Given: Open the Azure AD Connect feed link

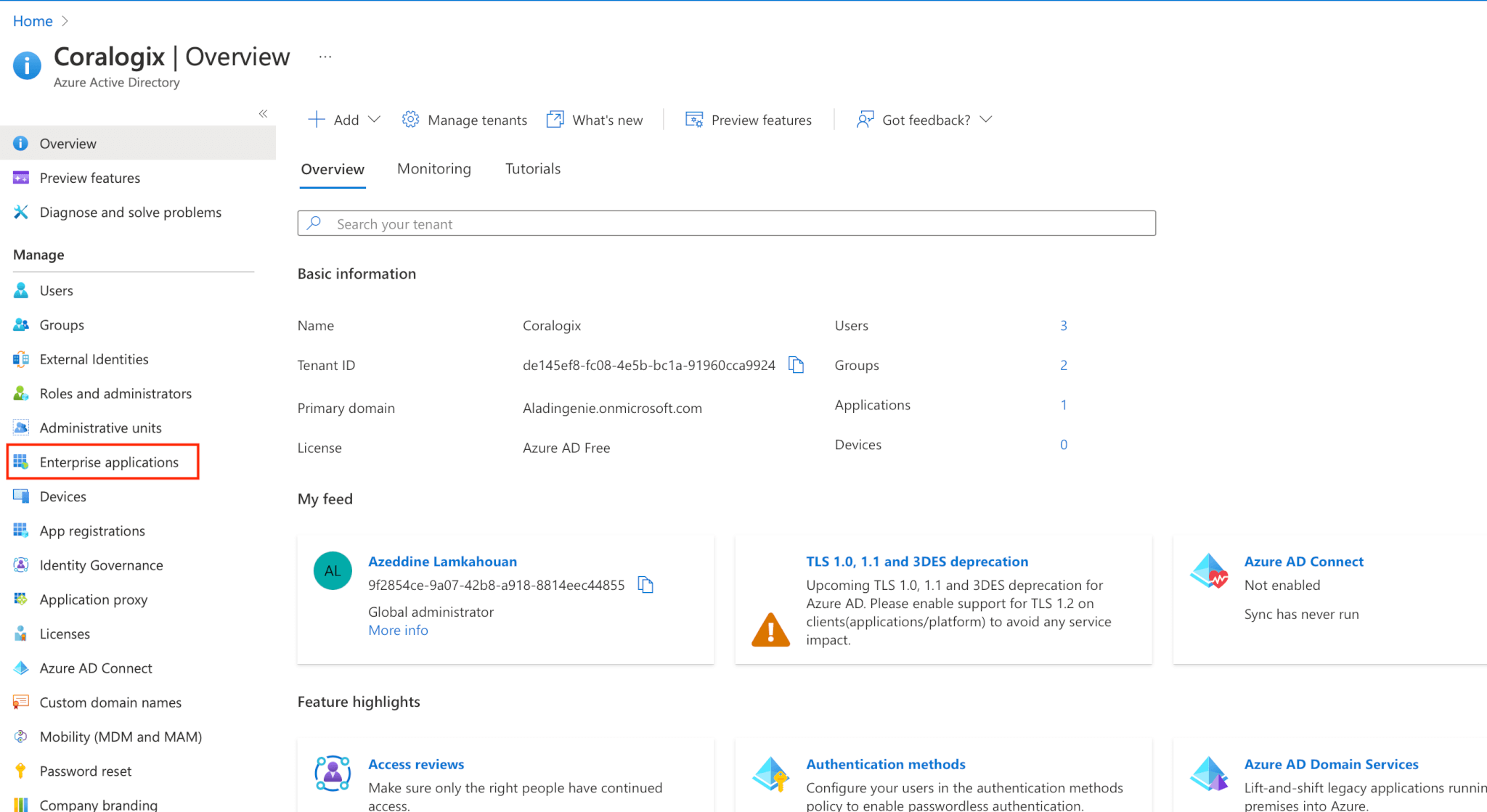Looking at the screenshot, I should [x=1304, y=561].
